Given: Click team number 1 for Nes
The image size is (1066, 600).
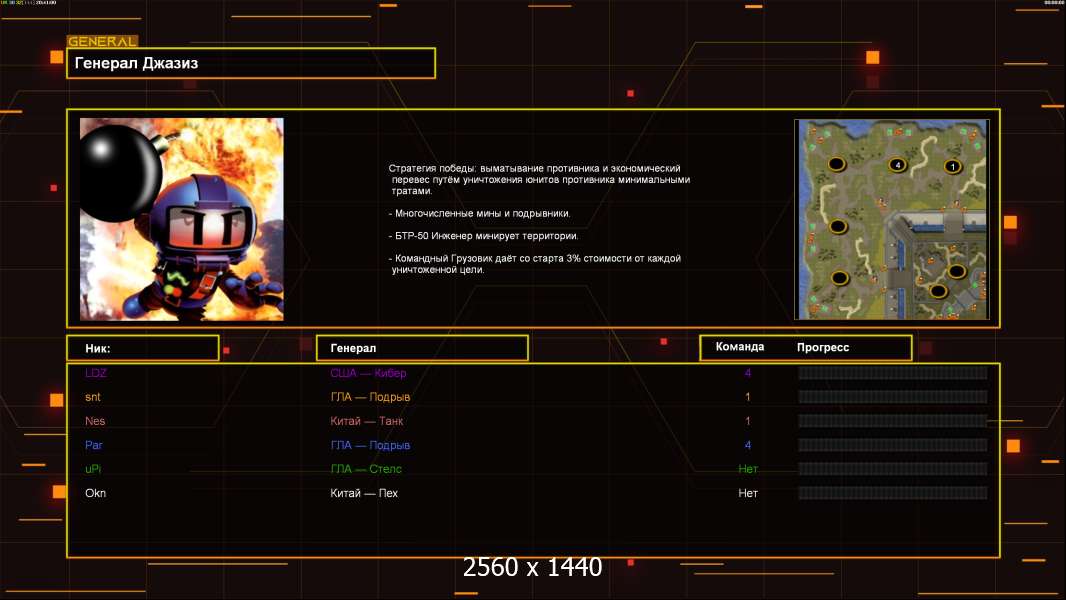Looking at the screenshot, I should point(748,421).
